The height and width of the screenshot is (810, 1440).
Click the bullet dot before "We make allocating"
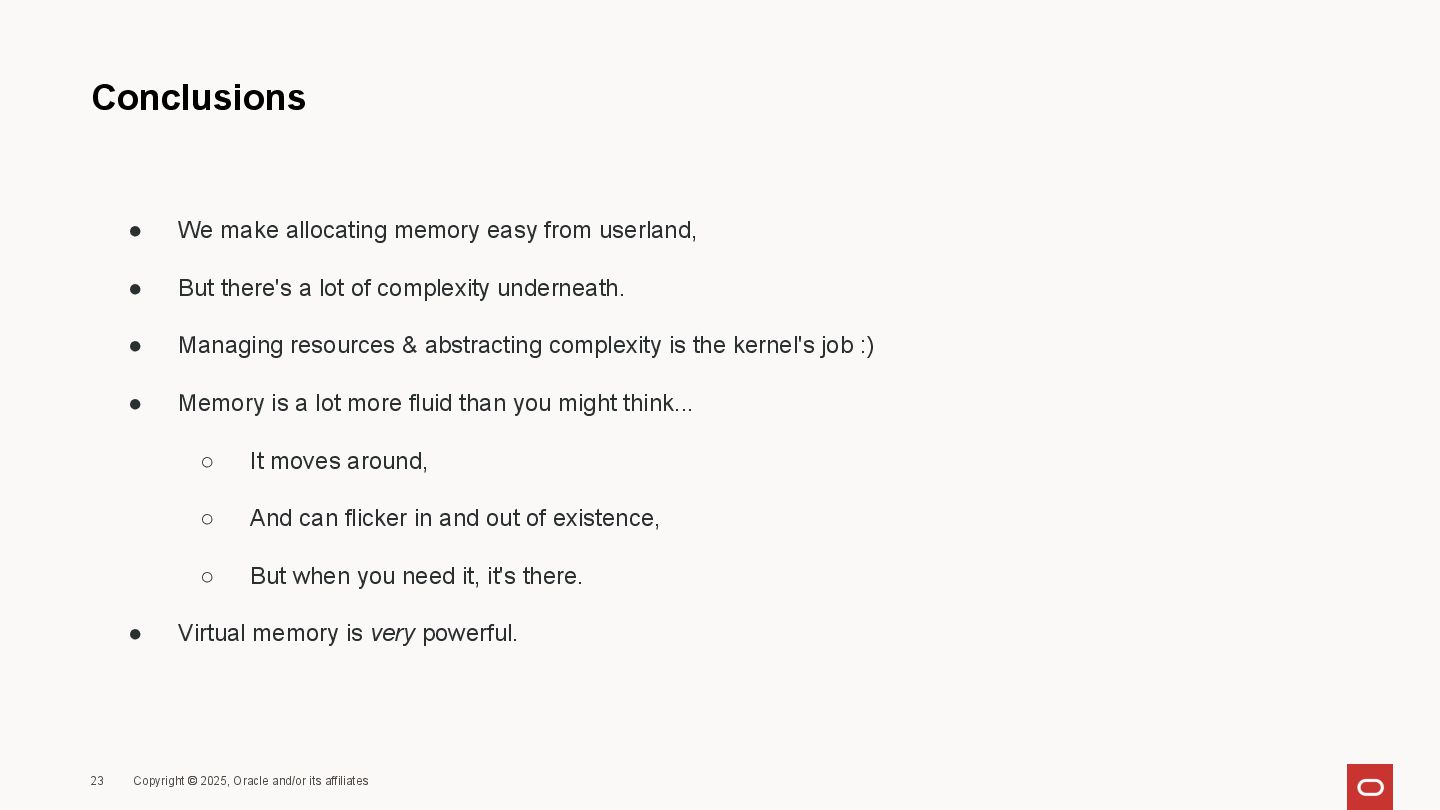click(x=135, y=231)
